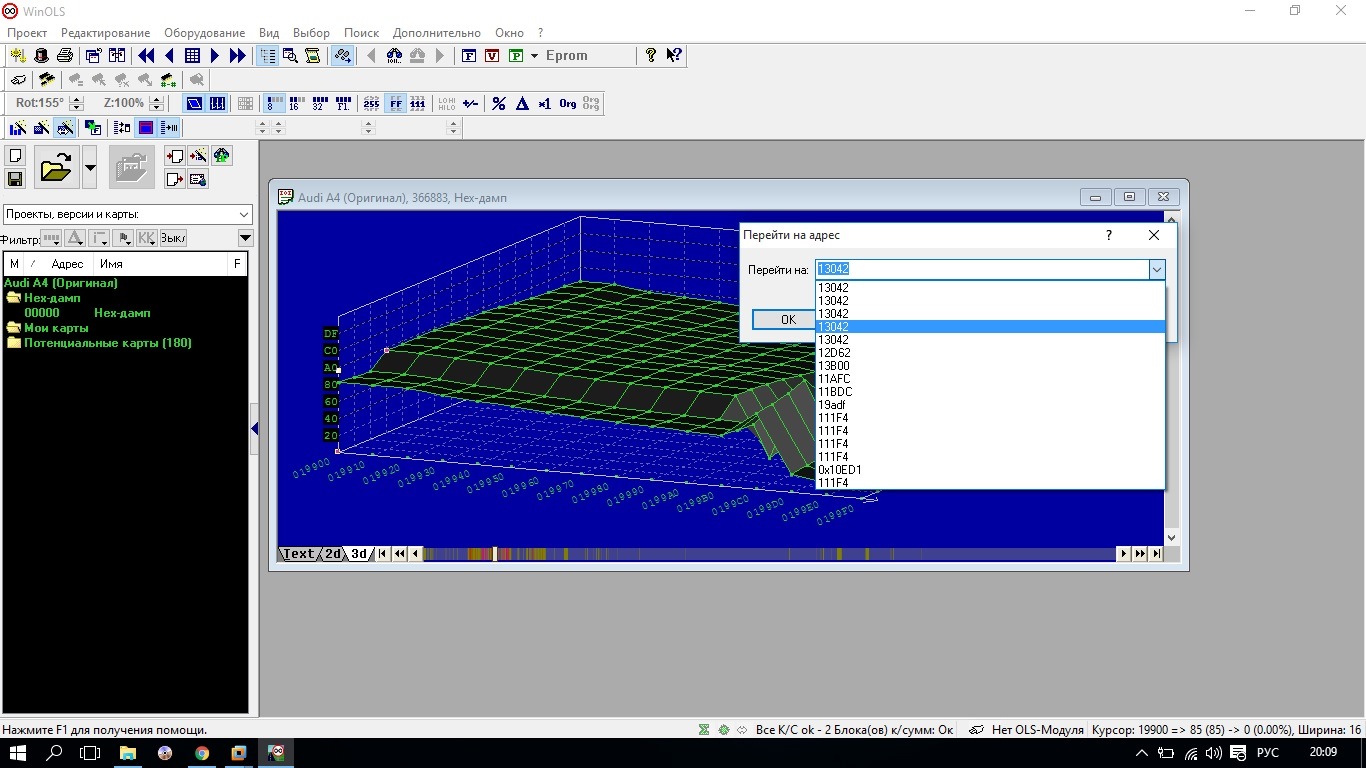Click the context help pointer icon
Screen dimensions: 1366x768
[x=674, y=56]
